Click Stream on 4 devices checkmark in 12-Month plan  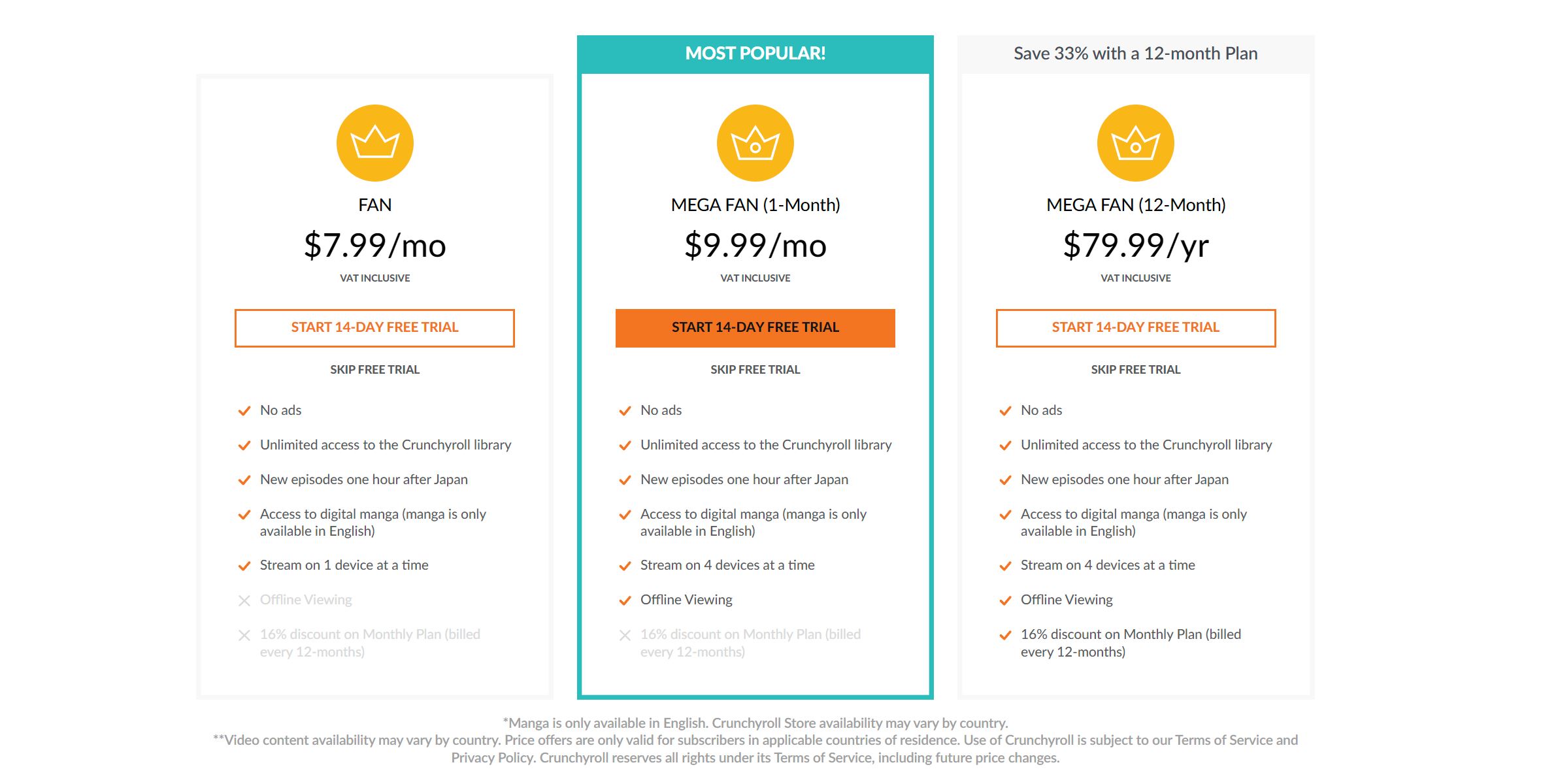1005,566
